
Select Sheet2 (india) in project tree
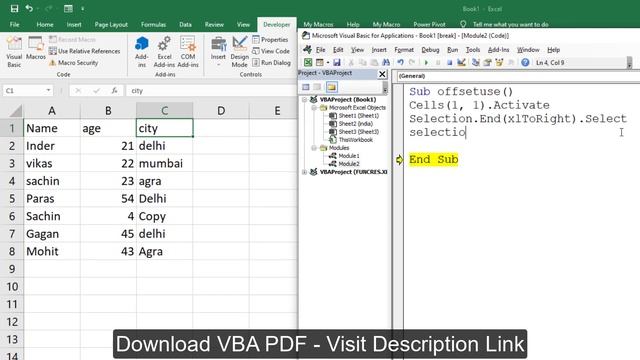point(356,124)
